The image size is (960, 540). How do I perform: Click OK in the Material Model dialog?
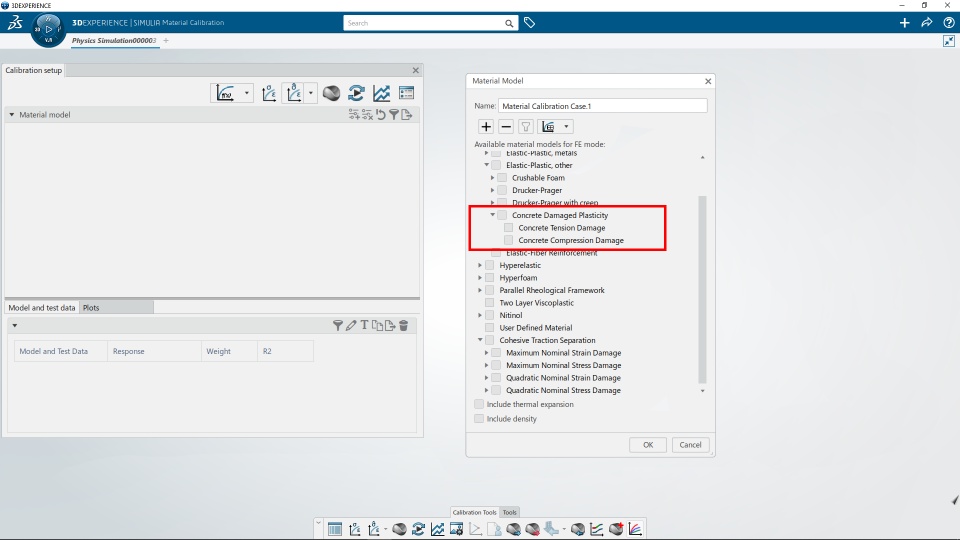pyautogui.click(x=648, y=445)
